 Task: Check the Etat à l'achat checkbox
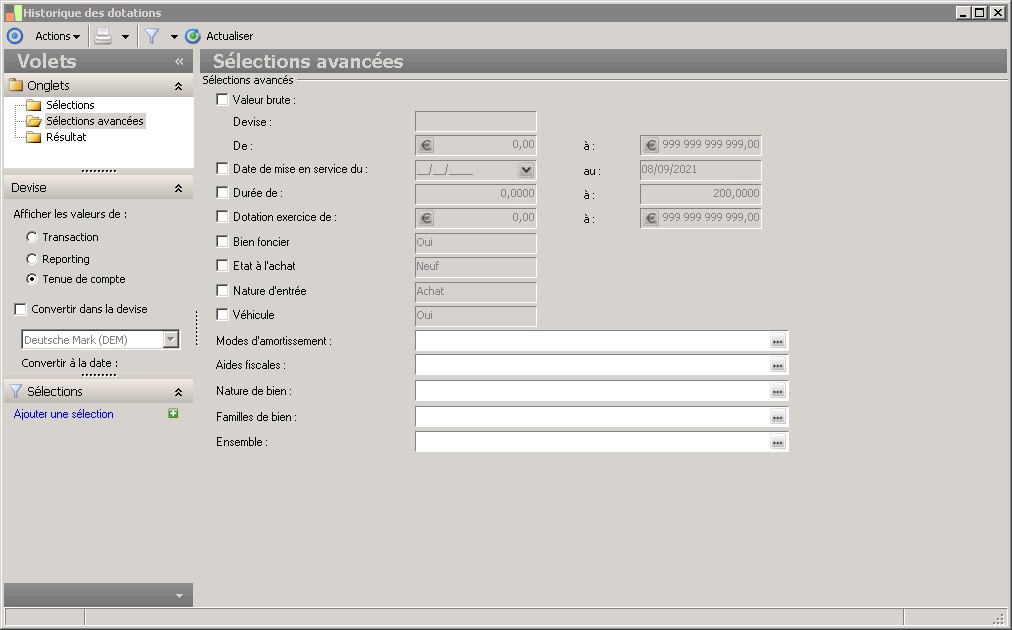click(x=222, y=265)
